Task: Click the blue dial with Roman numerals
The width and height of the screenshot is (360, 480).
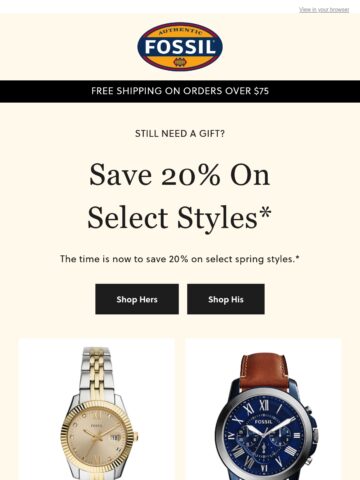Action: click(264, 435)
